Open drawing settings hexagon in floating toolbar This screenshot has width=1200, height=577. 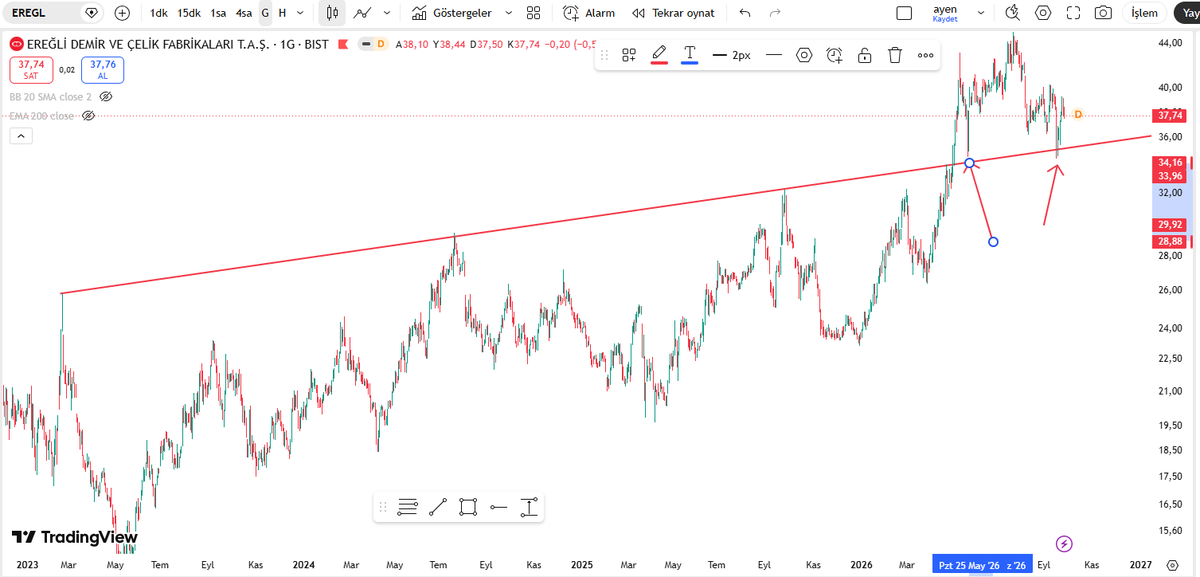[x=804, y=55]
